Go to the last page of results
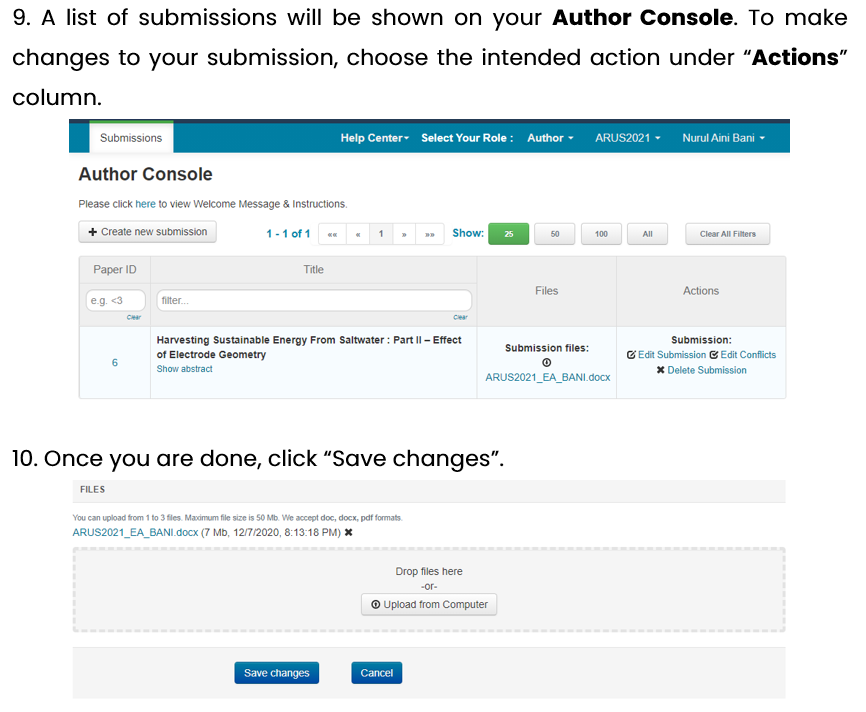The width and height of the screenshot is (866, 712). tap(430, 234)
